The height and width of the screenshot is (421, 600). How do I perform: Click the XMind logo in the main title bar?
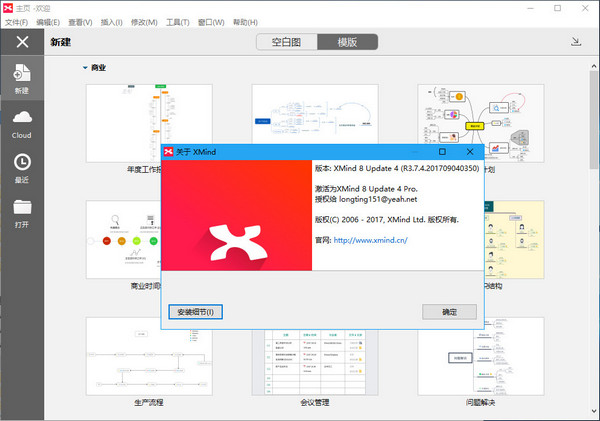[8, 8]
